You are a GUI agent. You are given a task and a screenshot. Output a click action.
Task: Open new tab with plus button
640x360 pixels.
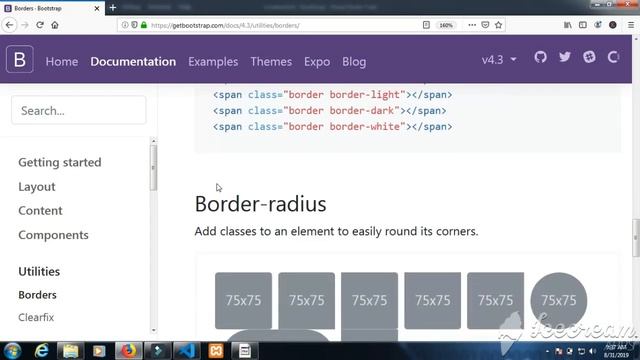coord(113,8)
